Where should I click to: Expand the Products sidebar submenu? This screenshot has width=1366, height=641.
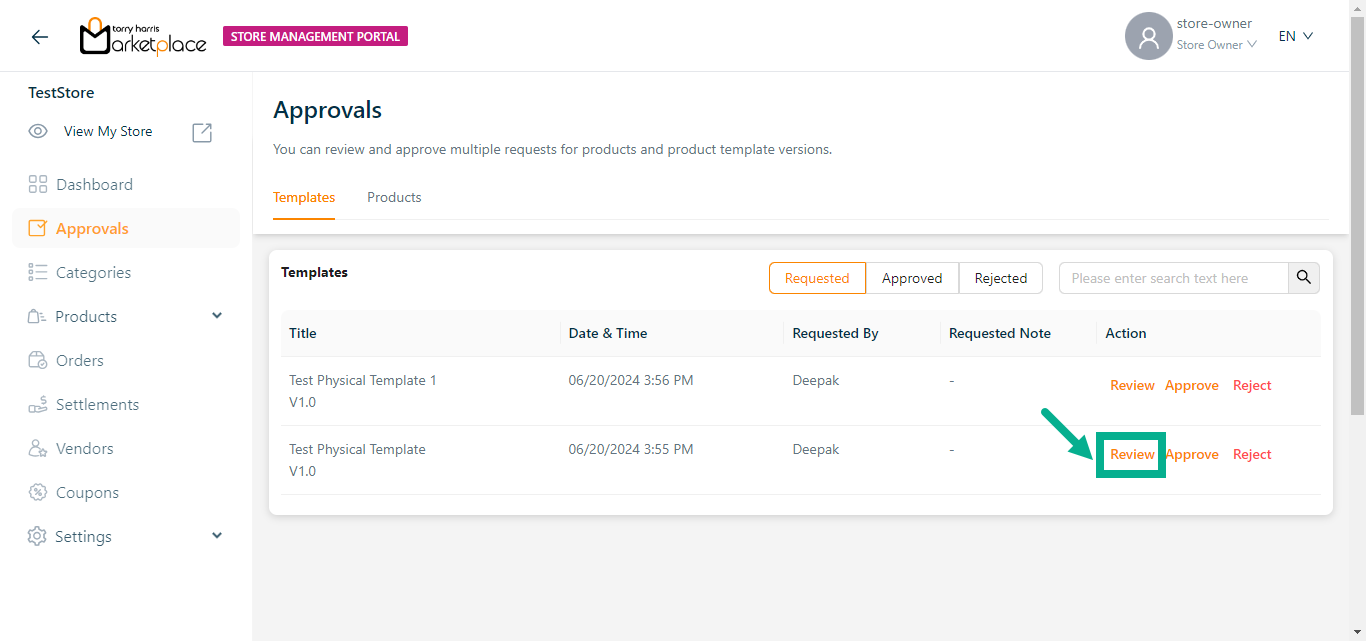[217, 316]
